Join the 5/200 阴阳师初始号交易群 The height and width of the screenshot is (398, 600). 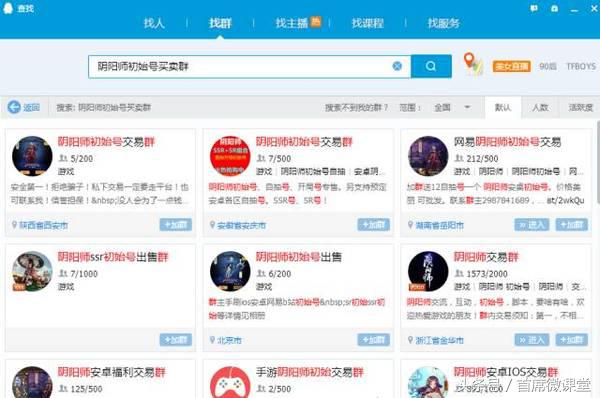[176, 225]
